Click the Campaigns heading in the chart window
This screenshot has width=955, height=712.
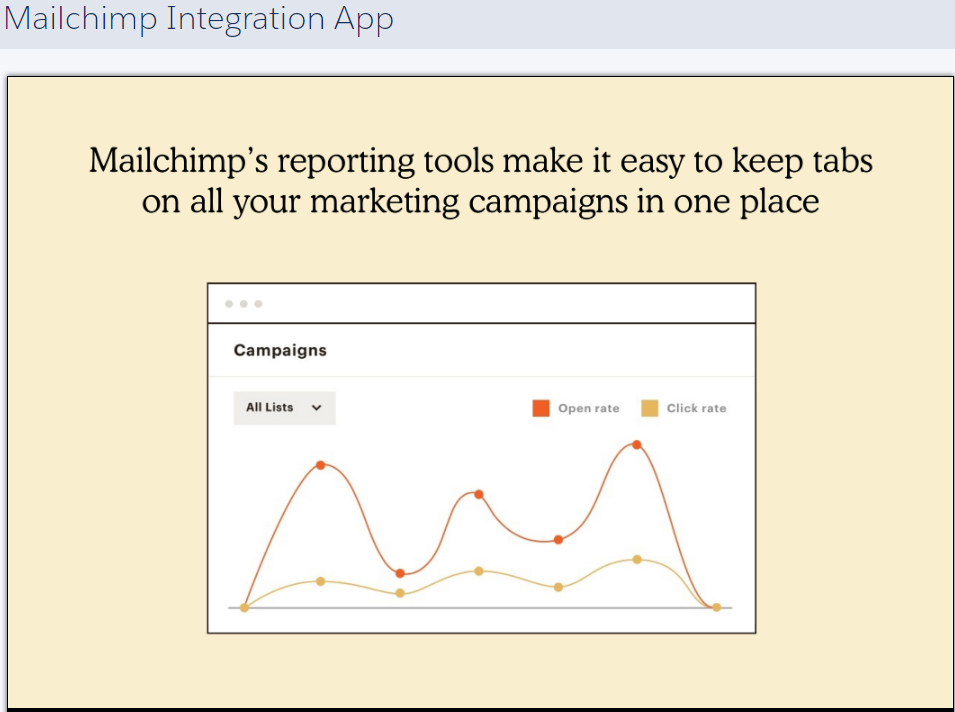tap(280, 350)
